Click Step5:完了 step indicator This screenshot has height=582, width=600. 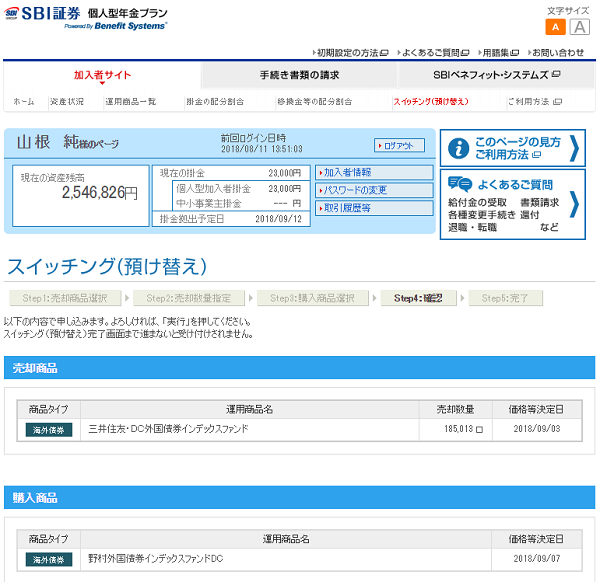coord(505,298)
